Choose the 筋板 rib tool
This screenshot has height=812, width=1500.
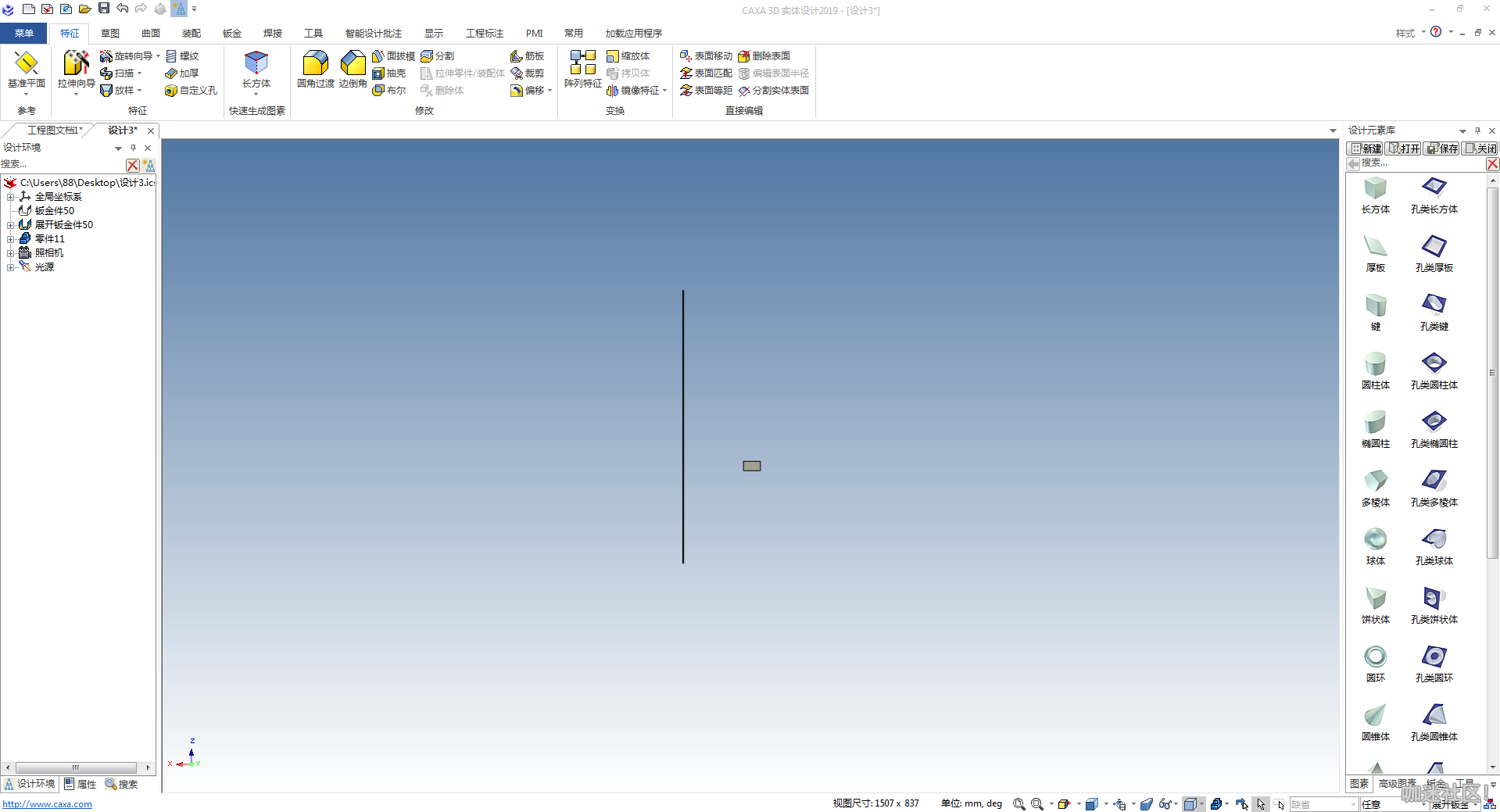(527, 56)
